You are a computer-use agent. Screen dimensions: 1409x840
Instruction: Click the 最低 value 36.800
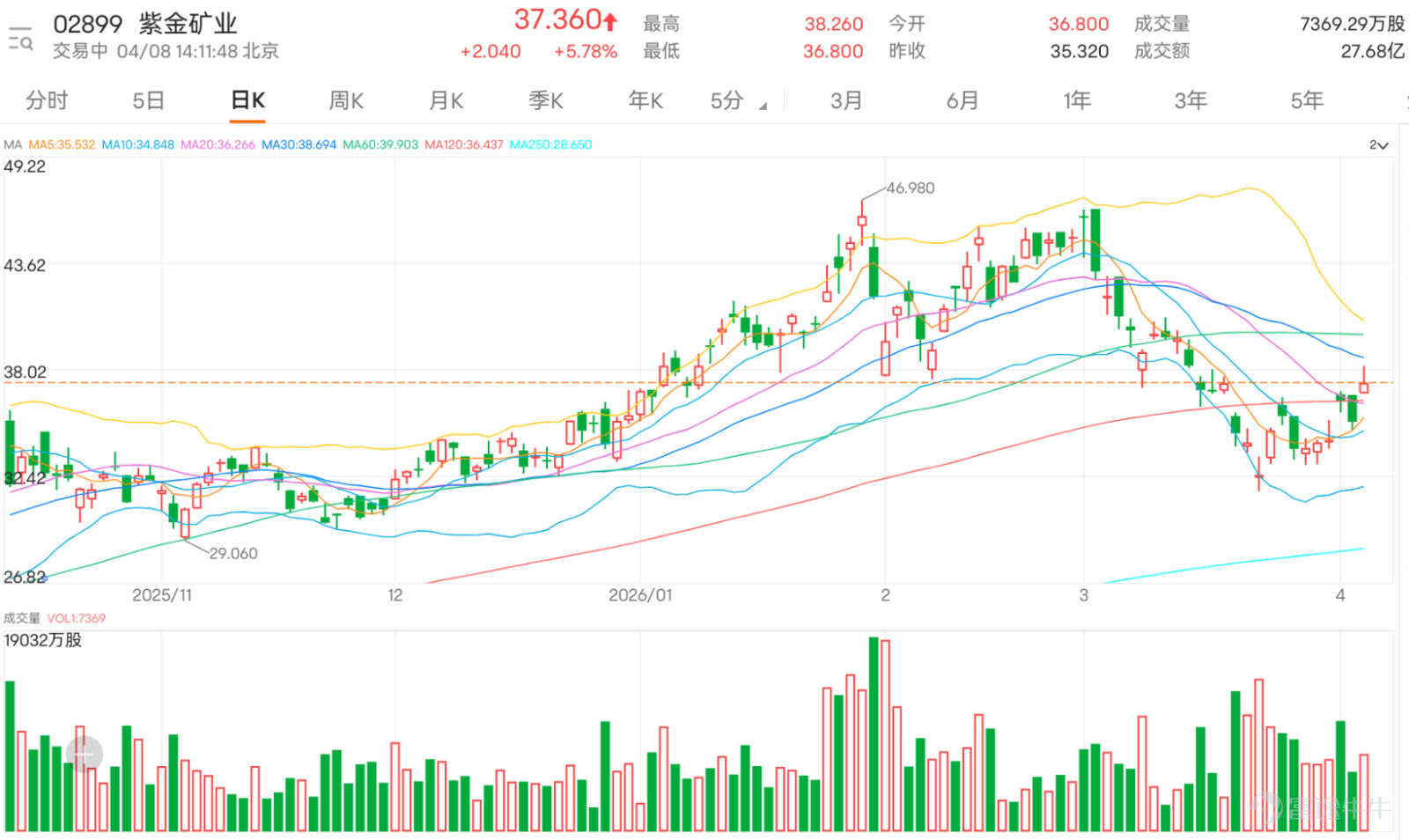833,52
